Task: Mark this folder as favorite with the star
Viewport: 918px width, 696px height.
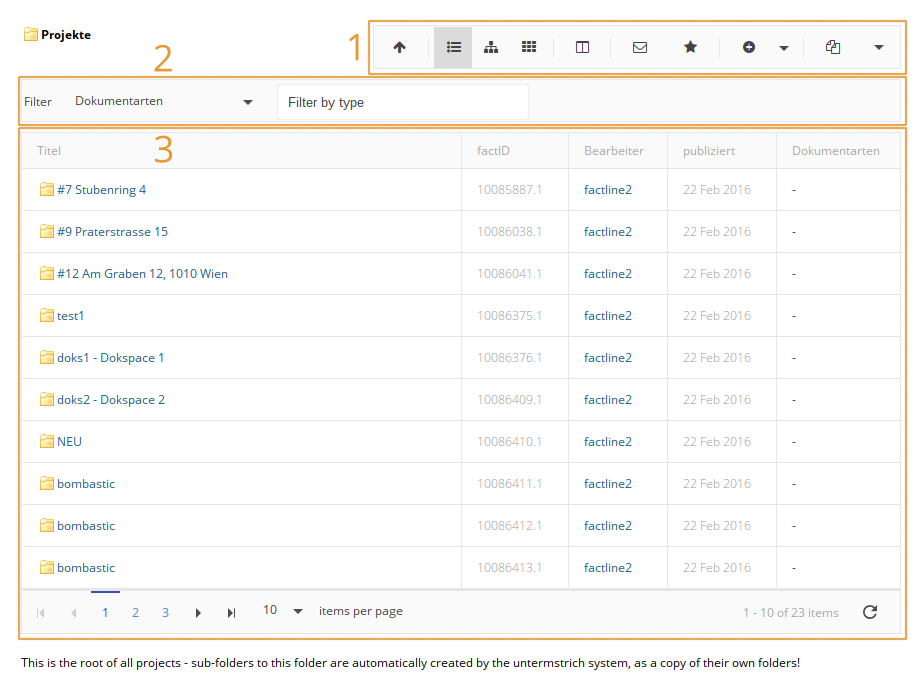Action: click(x=690, y=47)
